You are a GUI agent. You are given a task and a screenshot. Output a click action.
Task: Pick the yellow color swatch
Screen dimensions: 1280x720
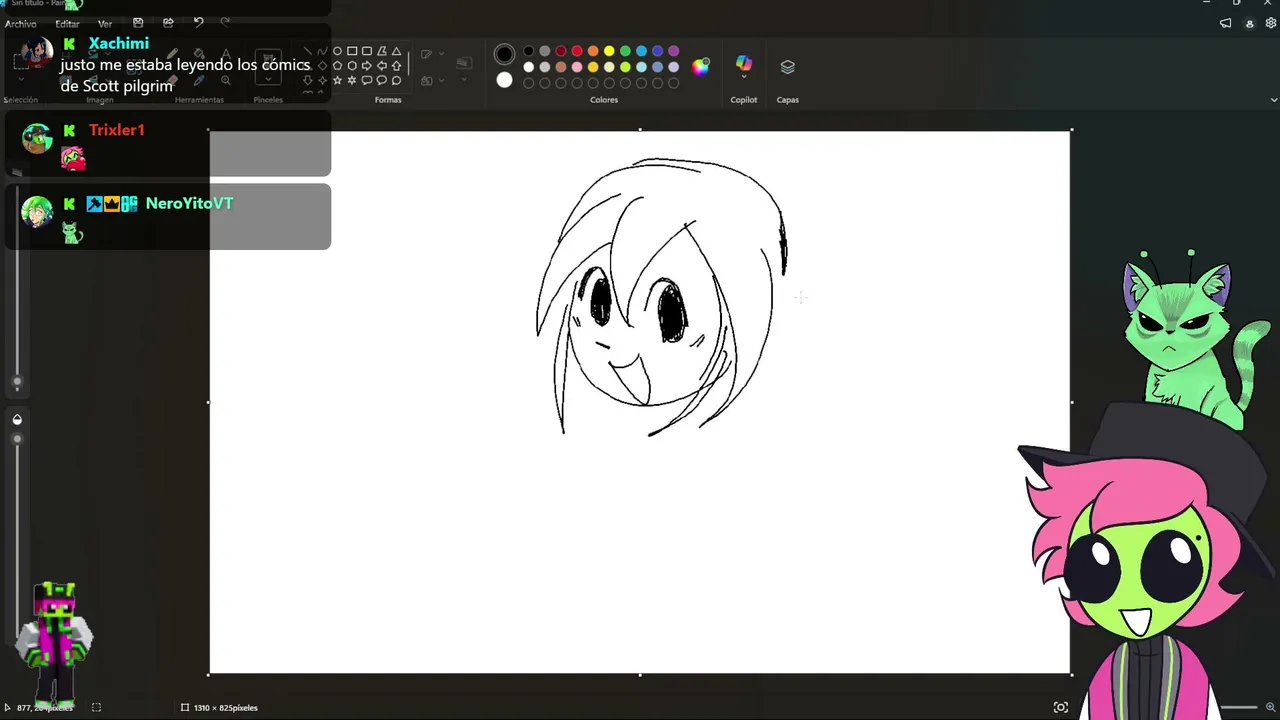(x=609, y=51)
